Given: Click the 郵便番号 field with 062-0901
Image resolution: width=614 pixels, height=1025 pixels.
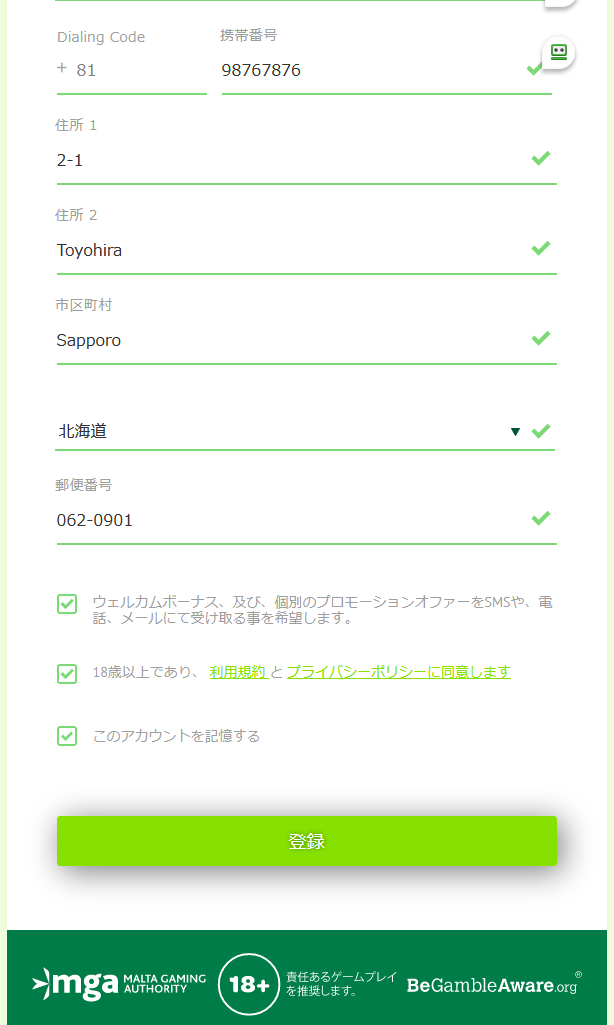Looking at the screenshot, I should point(307,520).
